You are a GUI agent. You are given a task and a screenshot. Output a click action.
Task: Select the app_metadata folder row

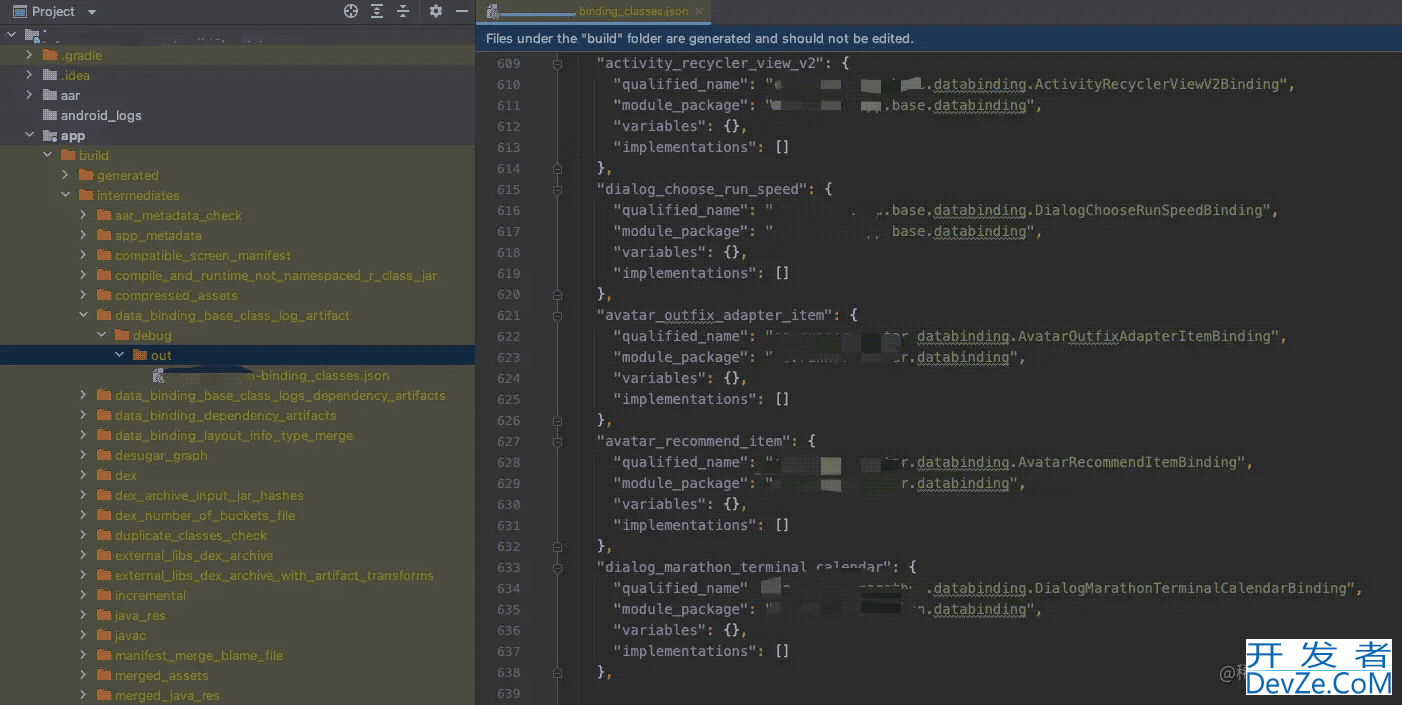tap(237, 235)
